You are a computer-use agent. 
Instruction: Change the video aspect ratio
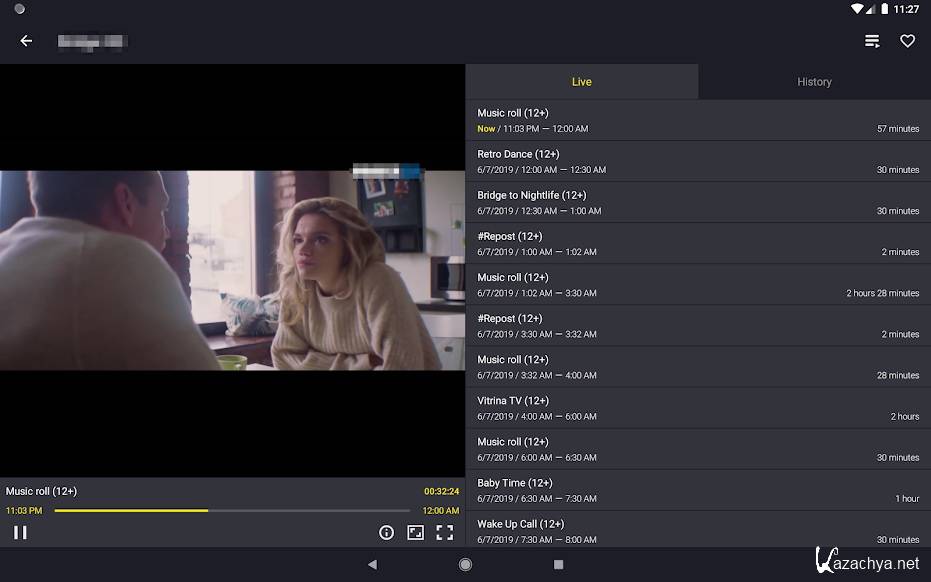(x=415, y=533)
